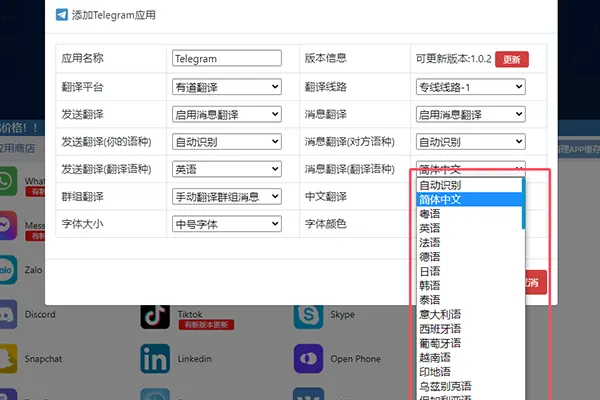The image size is (600, 400).
Task: Choose 韩语 in language list
Action: [469, 286]
